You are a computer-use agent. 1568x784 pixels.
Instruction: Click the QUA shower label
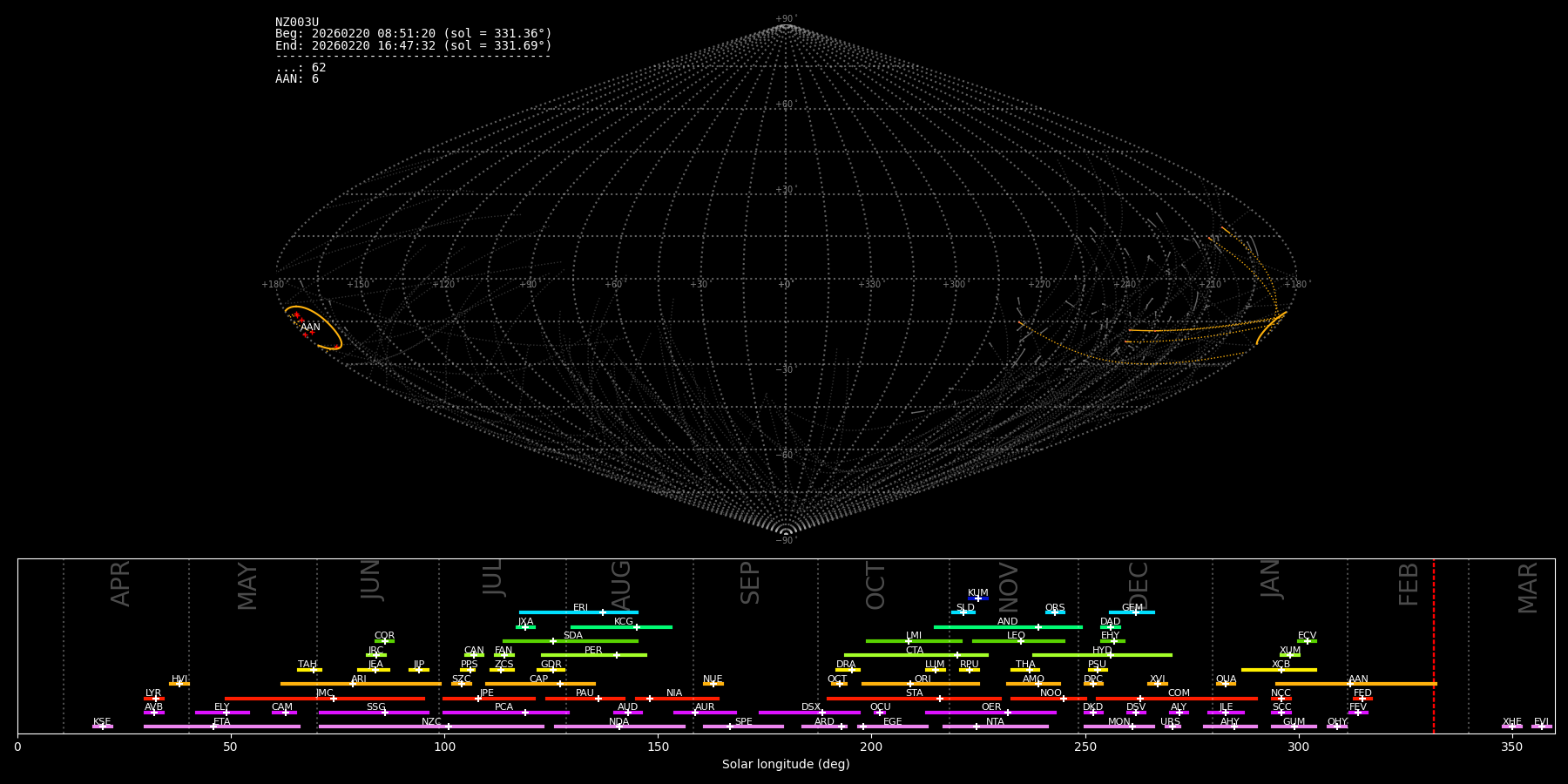[x=1226, y=679]
